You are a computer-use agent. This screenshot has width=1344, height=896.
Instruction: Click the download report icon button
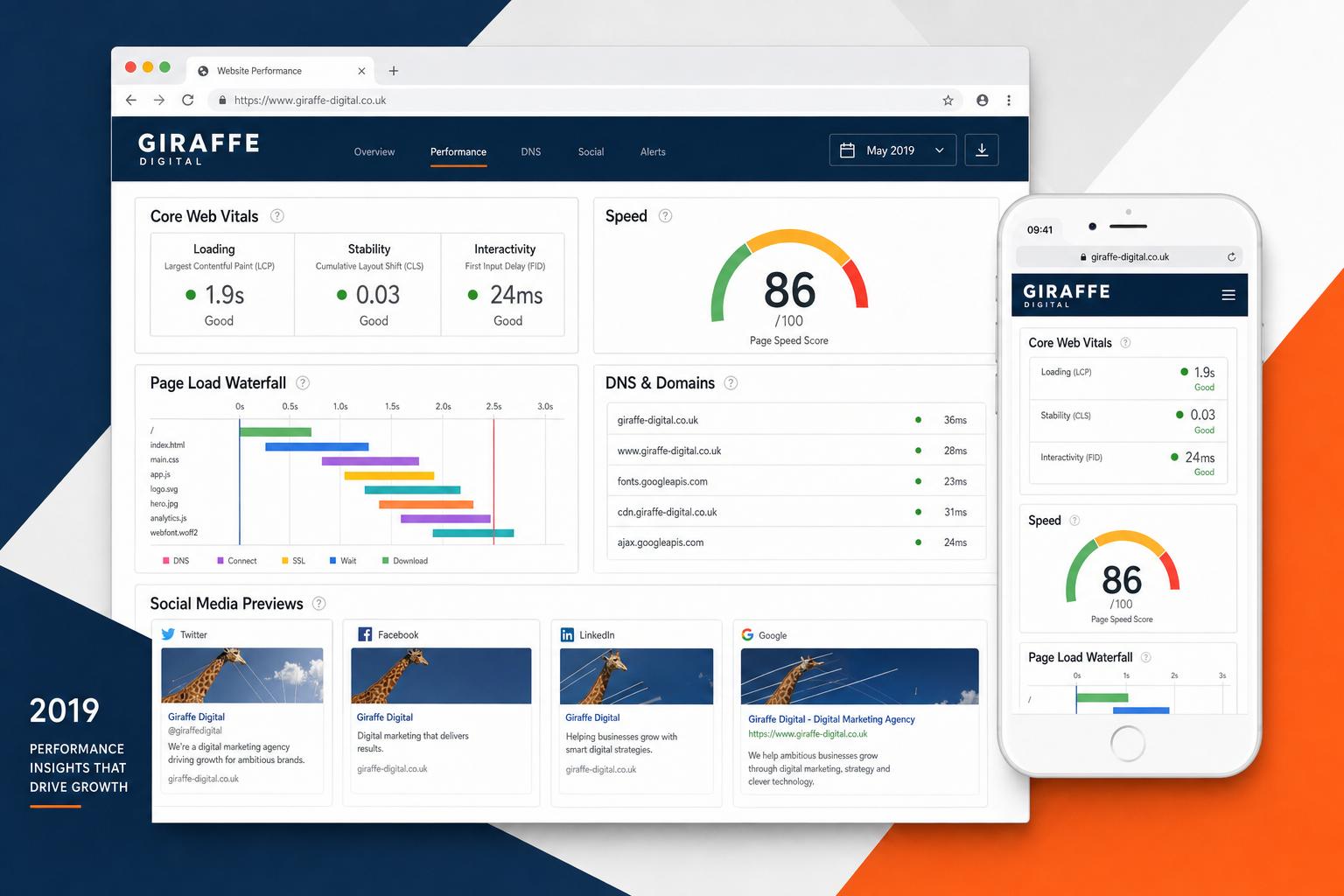coord(982,150)
